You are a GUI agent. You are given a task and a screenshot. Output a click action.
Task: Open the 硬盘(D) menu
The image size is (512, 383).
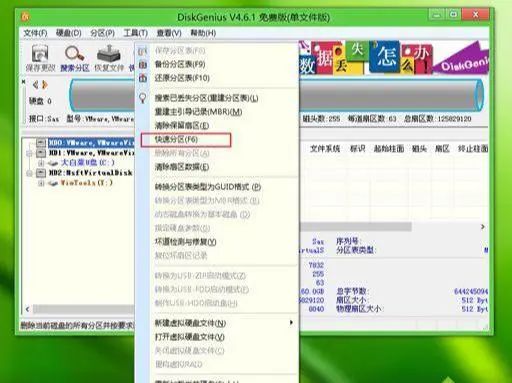pos(69,33)
